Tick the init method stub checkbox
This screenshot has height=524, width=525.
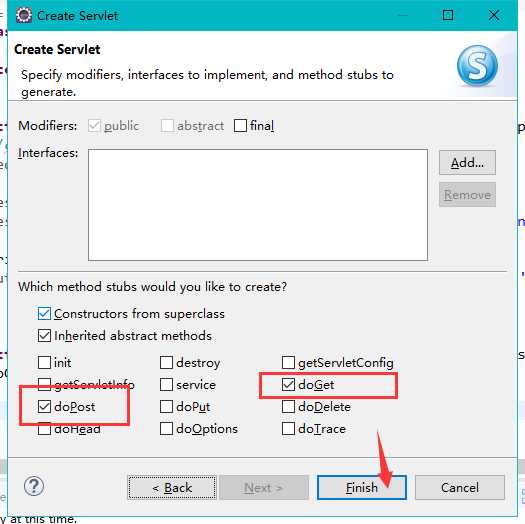(x=44, y=362)
